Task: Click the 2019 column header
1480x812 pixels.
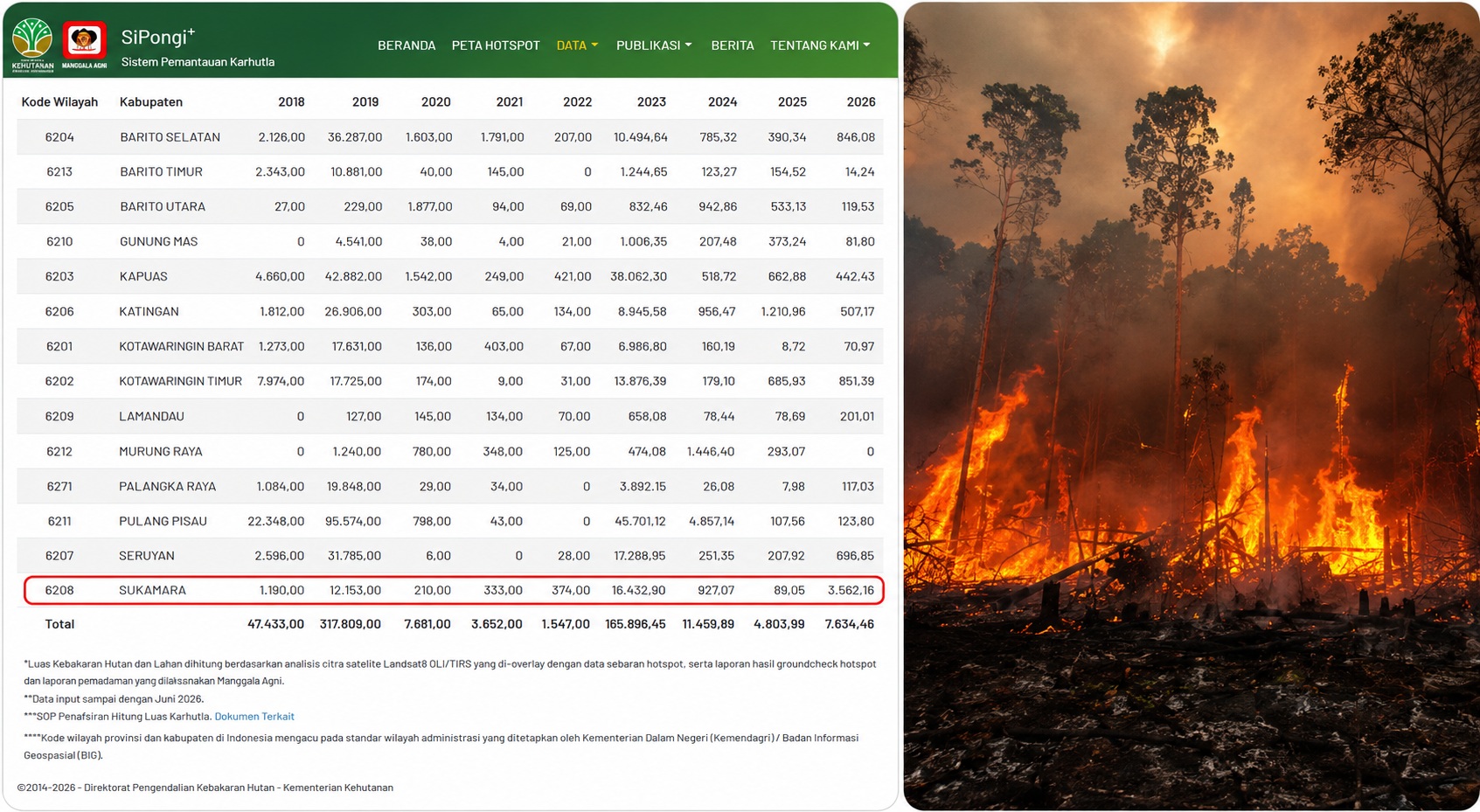Action: pos(365,102)
